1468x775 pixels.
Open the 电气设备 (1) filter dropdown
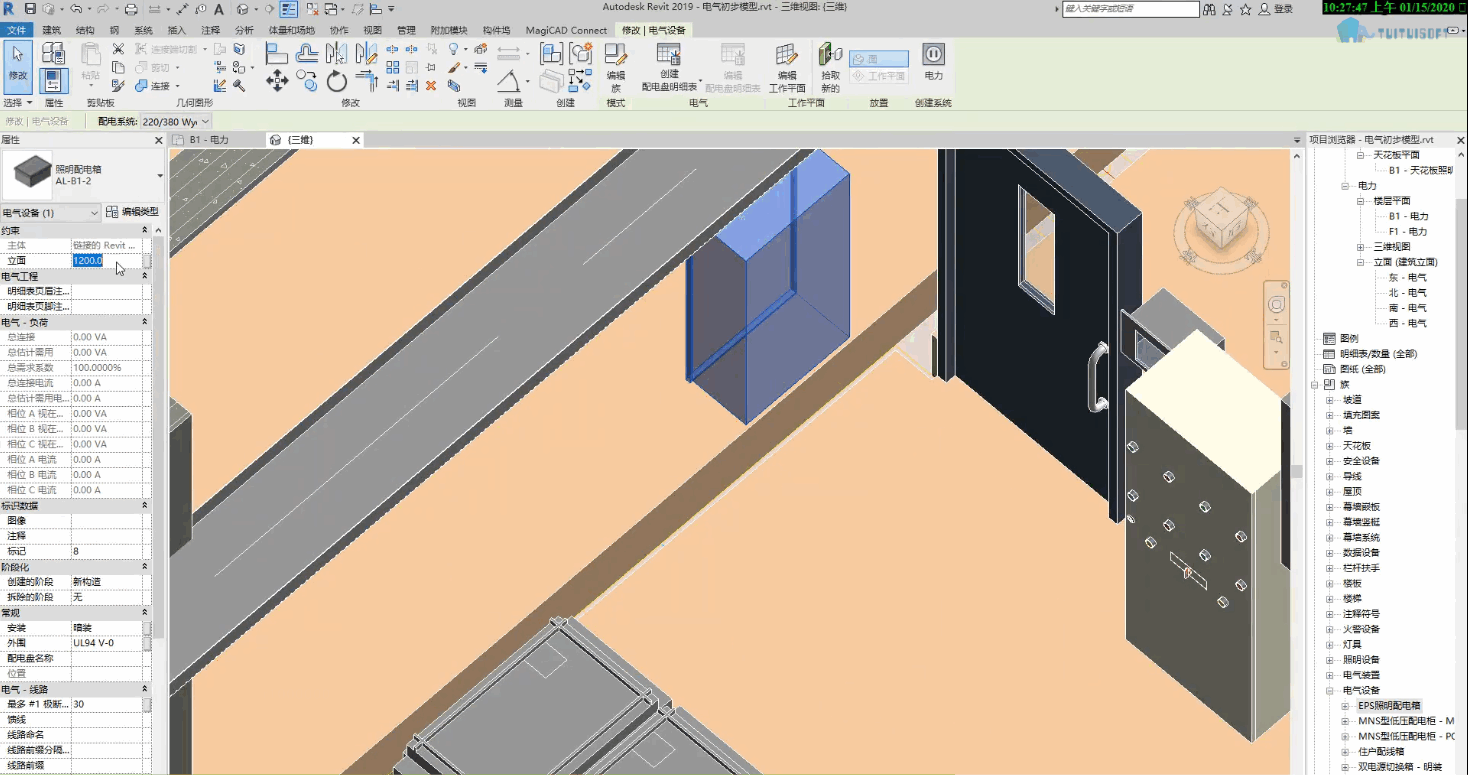click(x=51, y=212)
